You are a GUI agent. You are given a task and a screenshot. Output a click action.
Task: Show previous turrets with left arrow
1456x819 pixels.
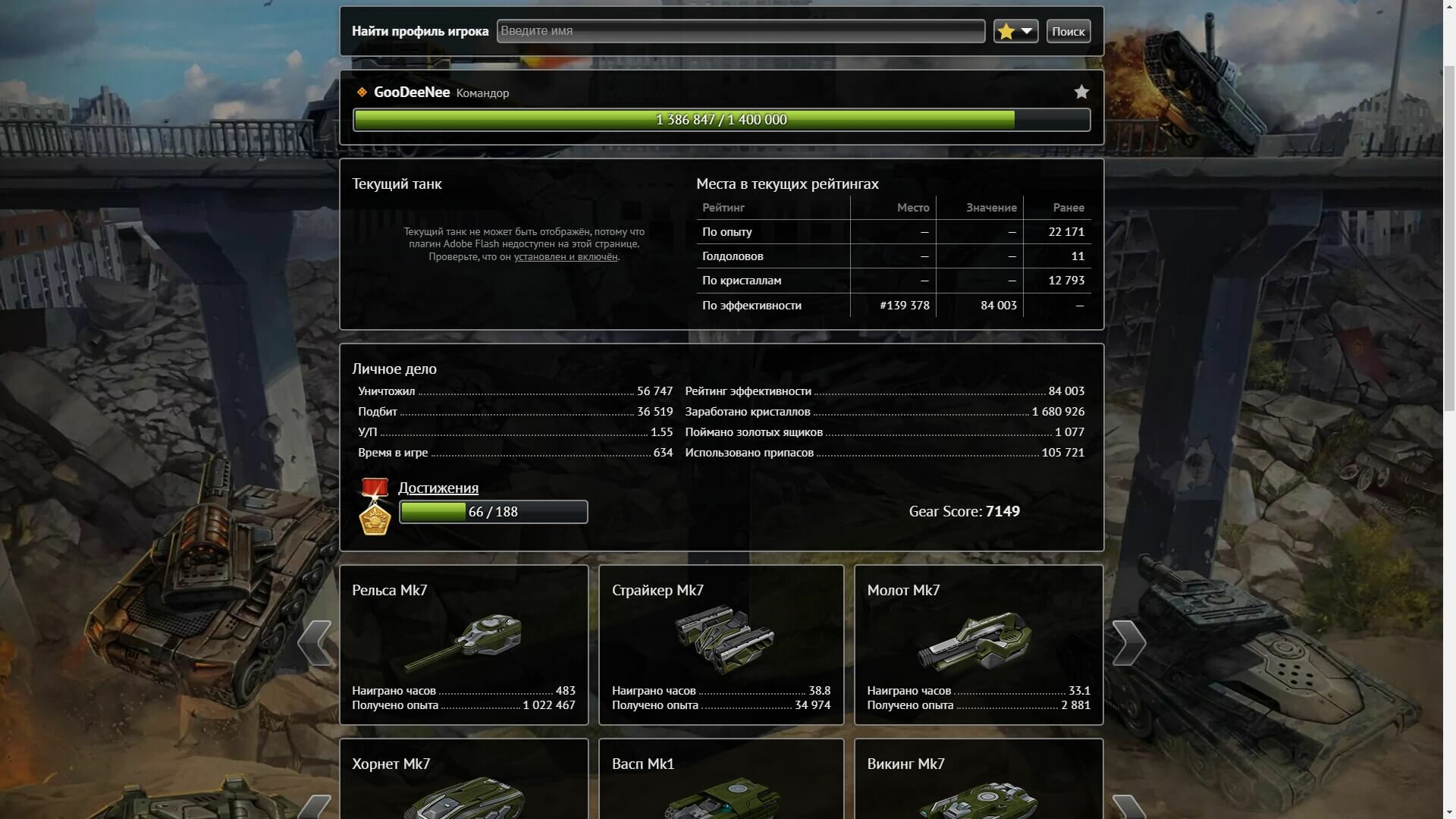[x=315, y=643]
